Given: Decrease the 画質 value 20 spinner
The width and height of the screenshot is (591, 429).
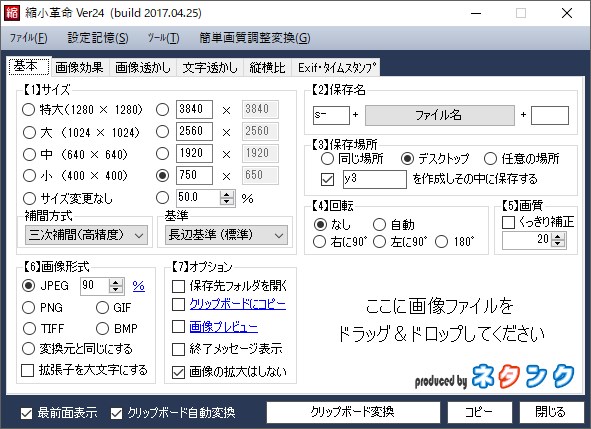Looking at the screenshot, I should pos(558,243).
